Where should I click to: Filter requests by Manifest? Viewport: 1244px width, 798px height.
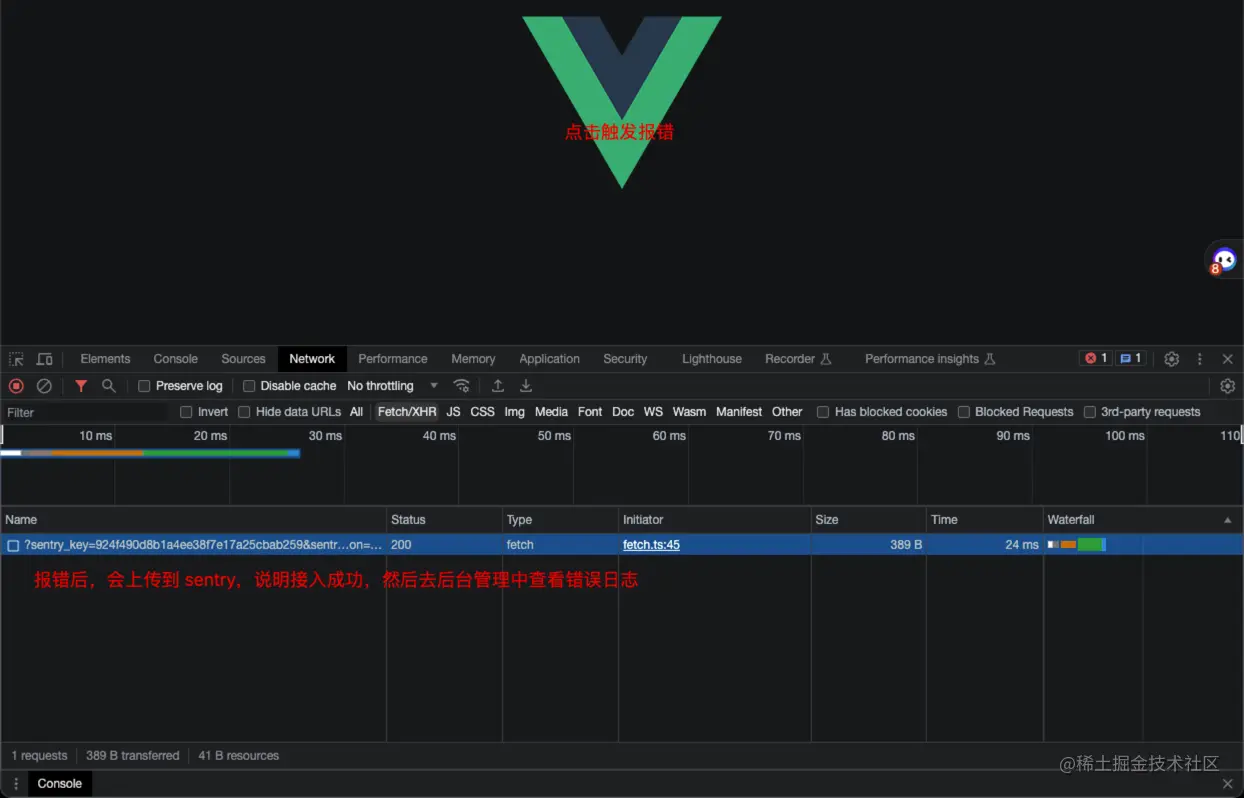[739, 412]
